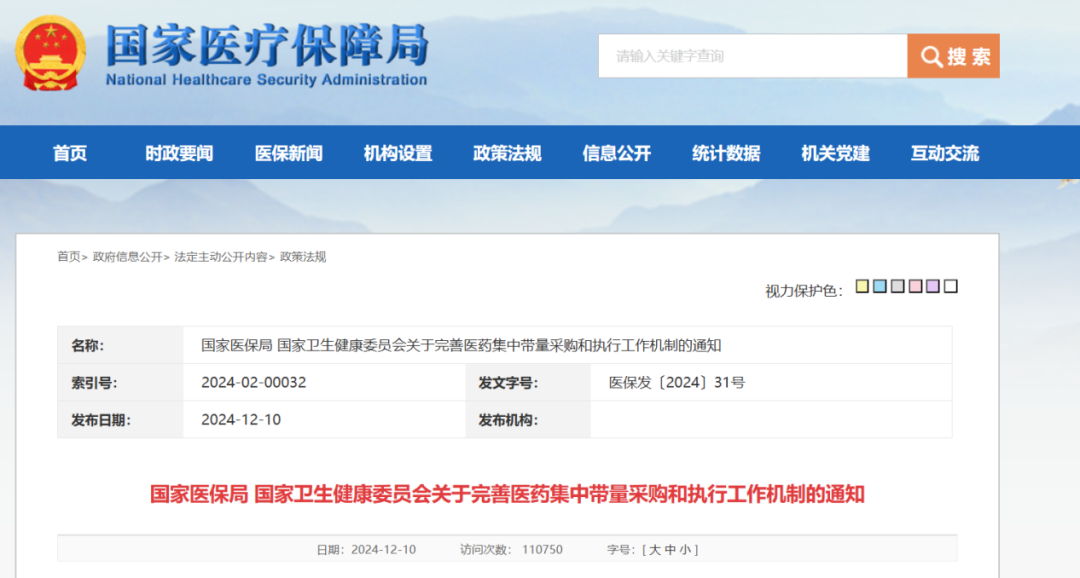Open the 机关党建 menu item
The width and height of the screenshot is (1080, 578).
835,153
